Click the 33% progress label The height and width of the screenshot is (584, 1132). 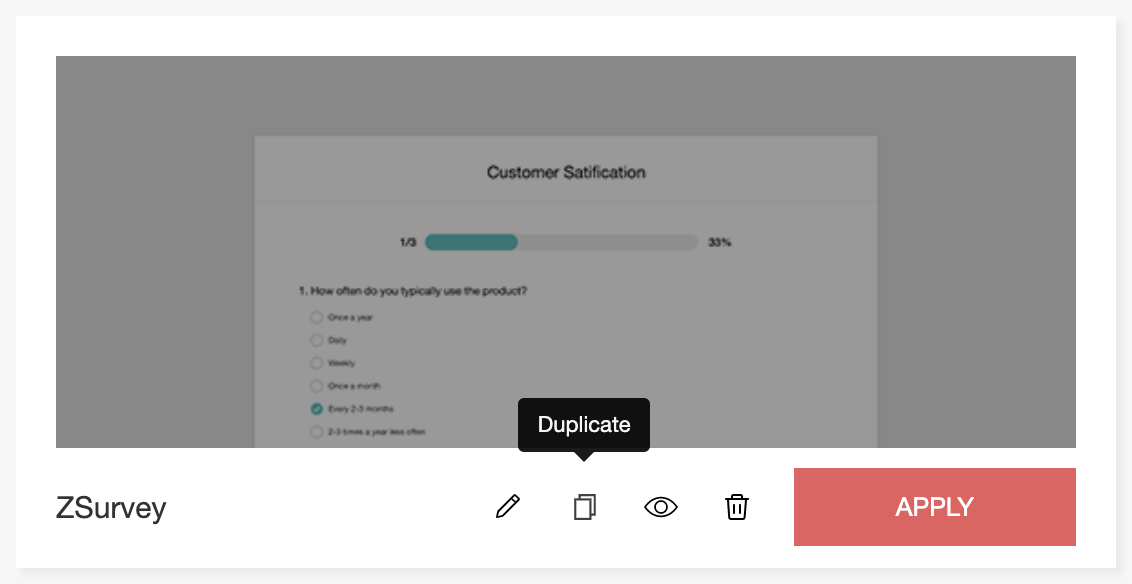pos(719,242)
